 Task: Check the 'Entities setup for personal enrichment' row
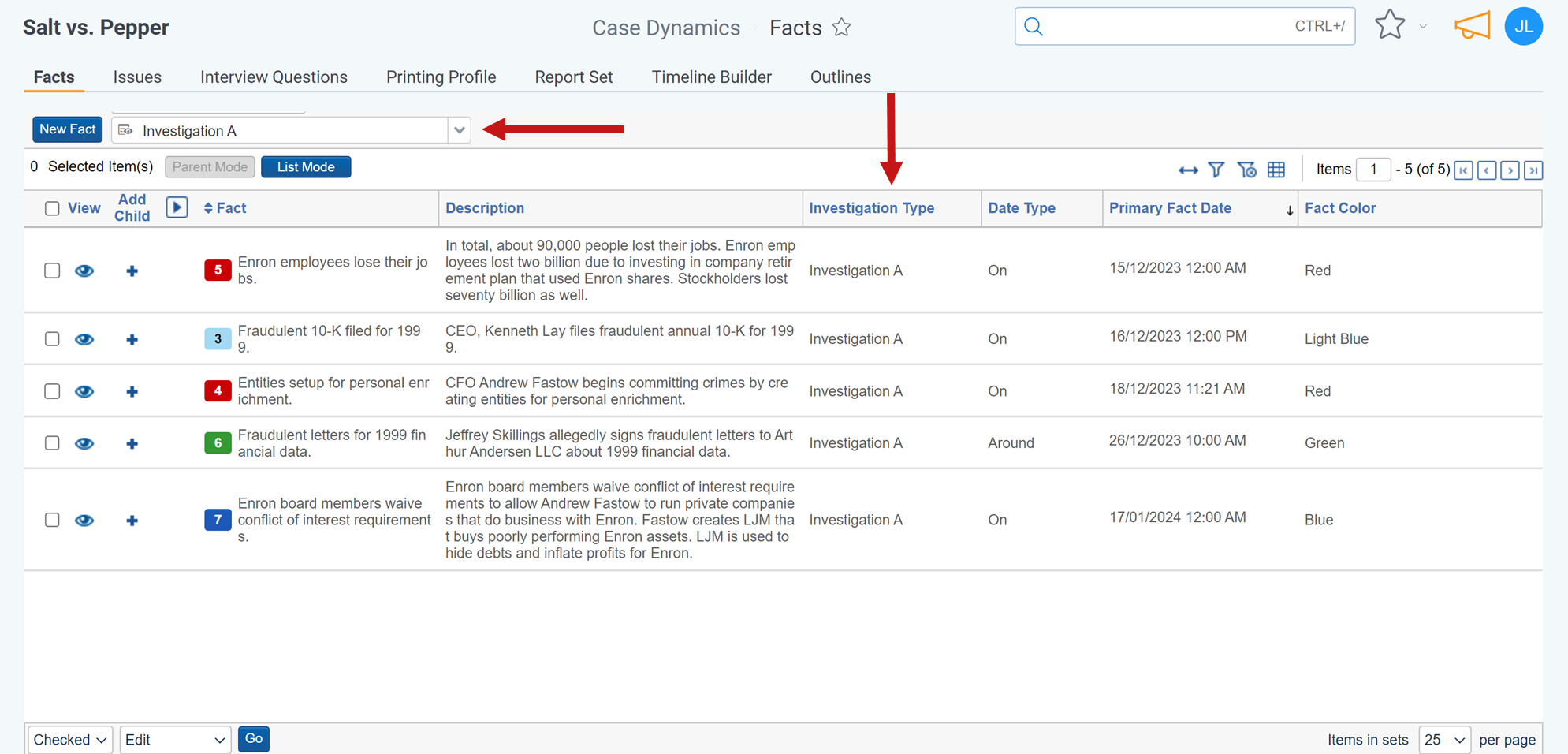point(52,391)
